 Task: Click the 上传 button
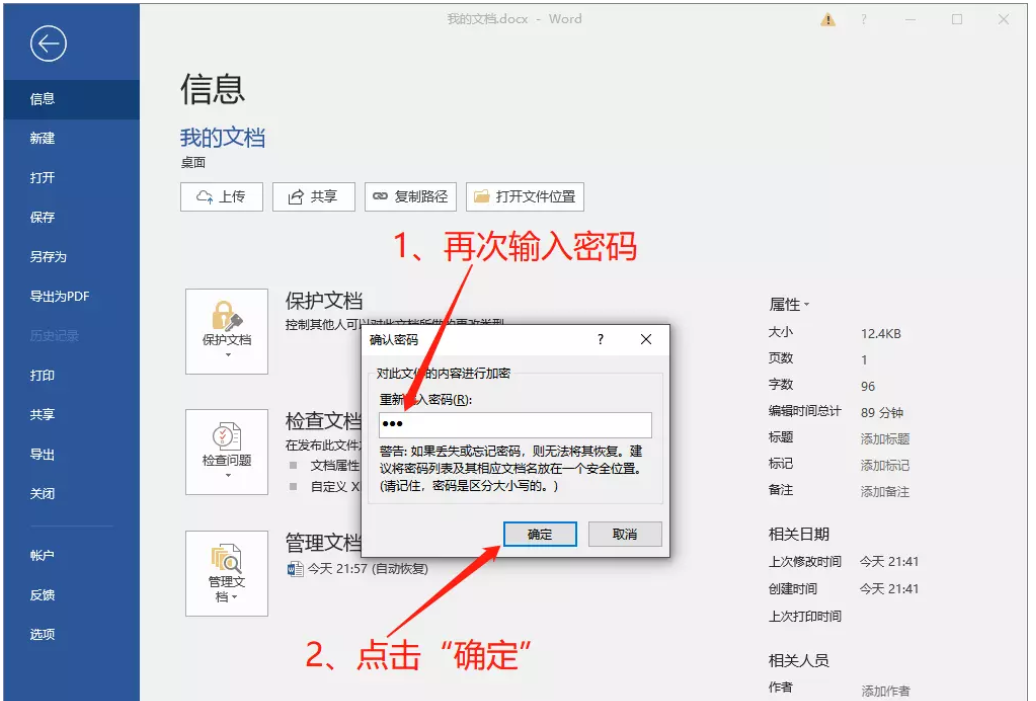coord(221,197)
